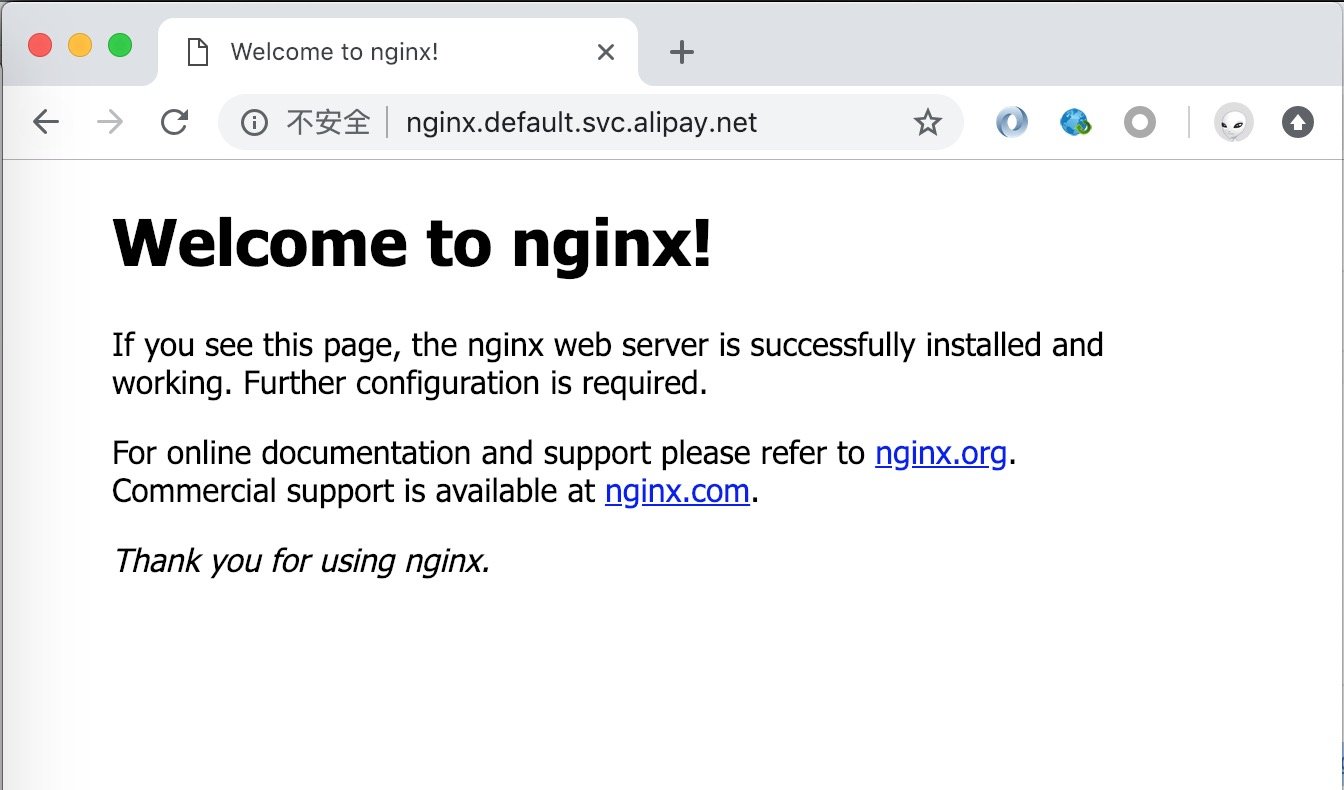Open the globe extension icon
Viewport: 1344px width, 790px height.
(x=1076, y=122)
